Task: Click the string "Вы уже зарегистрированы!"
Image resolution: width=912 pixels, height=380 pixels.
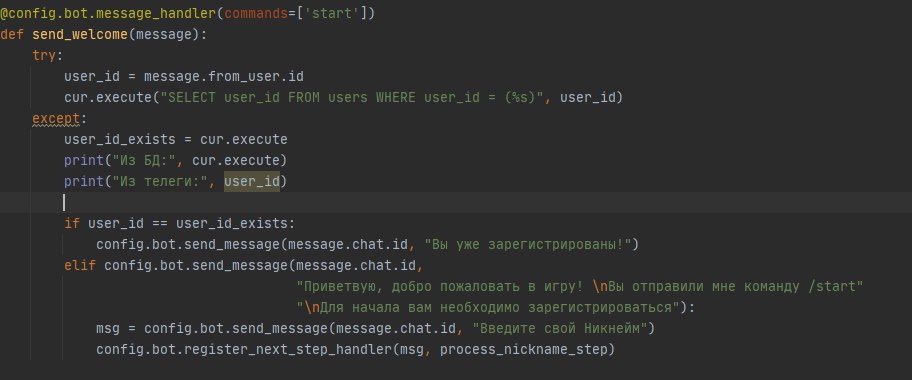Action: tap(528, 244)
